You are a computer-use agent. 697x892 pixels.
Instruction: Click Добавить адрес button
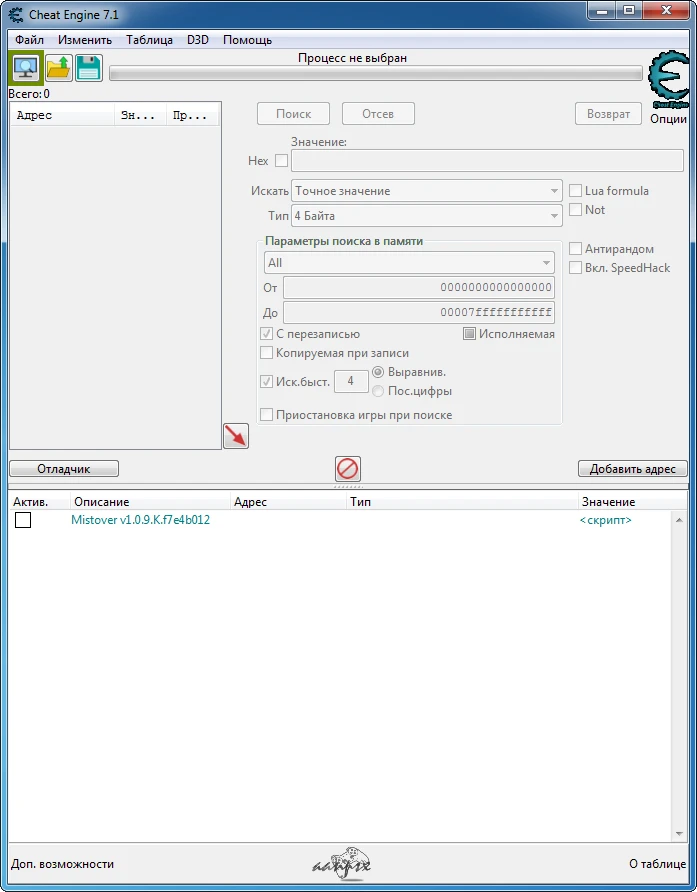pos(633,469)
